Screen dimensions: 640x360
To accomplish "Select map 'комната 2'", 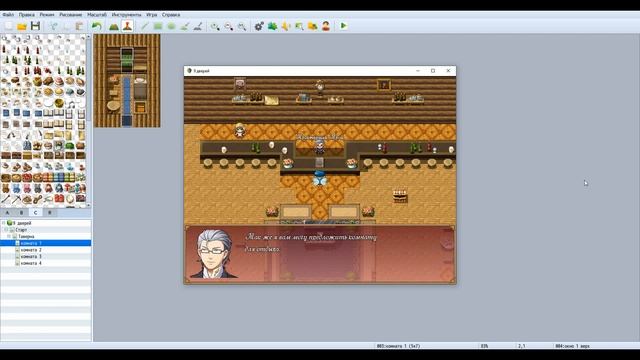I will coord(31,250).
